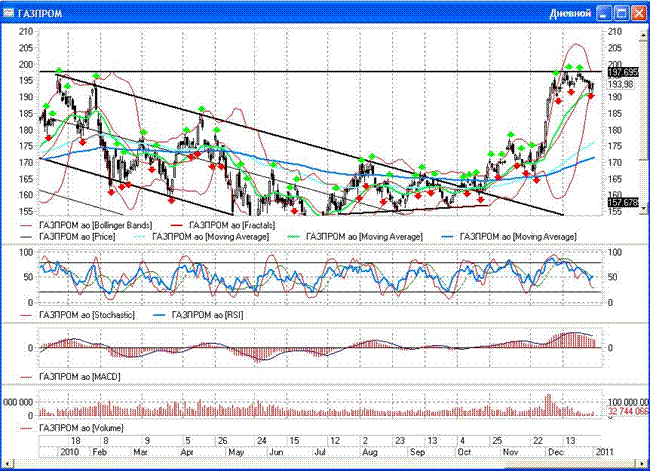Click the Feb month label on time axis
650x471 pixels.
coord(99,452)
